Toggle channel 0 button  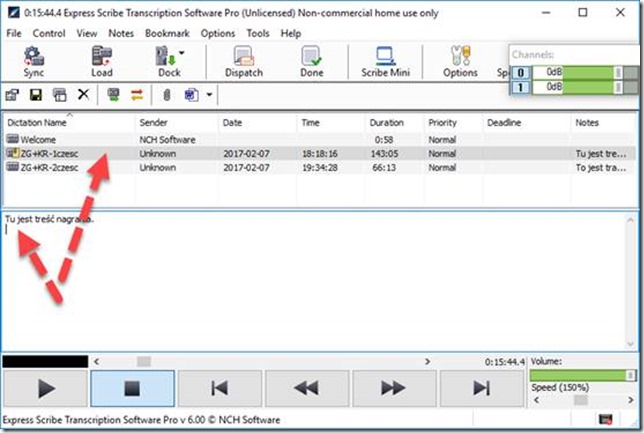(x=520, y=73)
